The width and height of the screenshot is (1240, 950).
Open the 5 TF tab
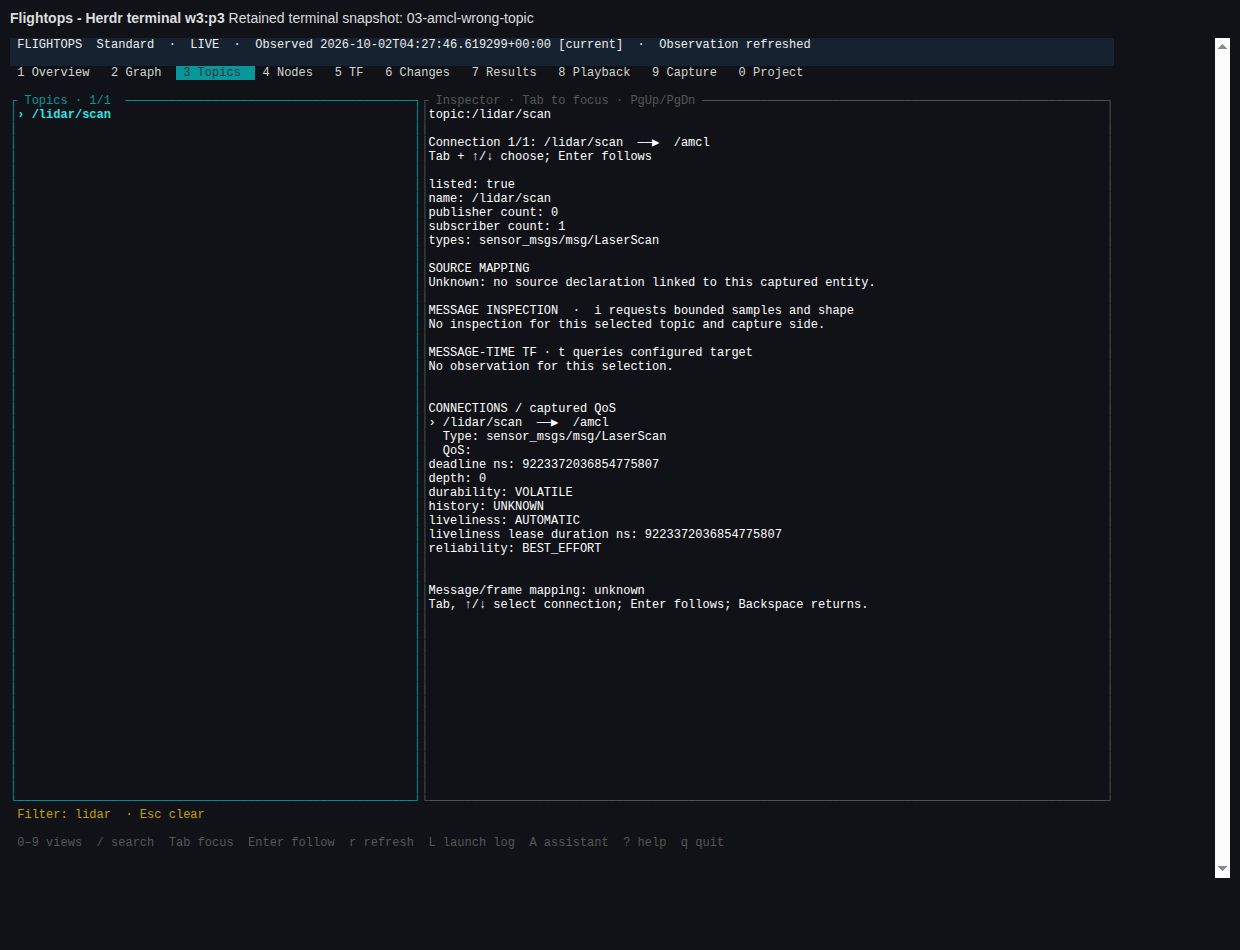coord(349,72)
